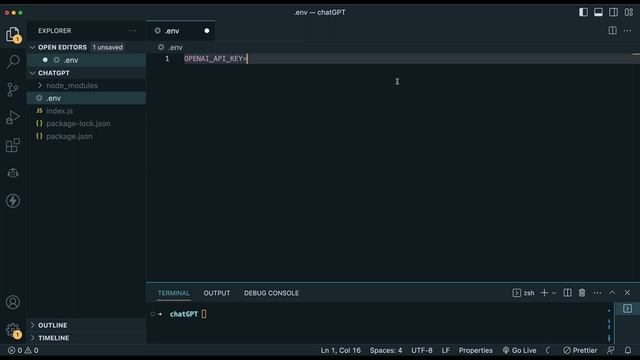Viewport: 640px width, 360px height.
Task: Toggle the bottom panel layout icon
Action: 598,12
